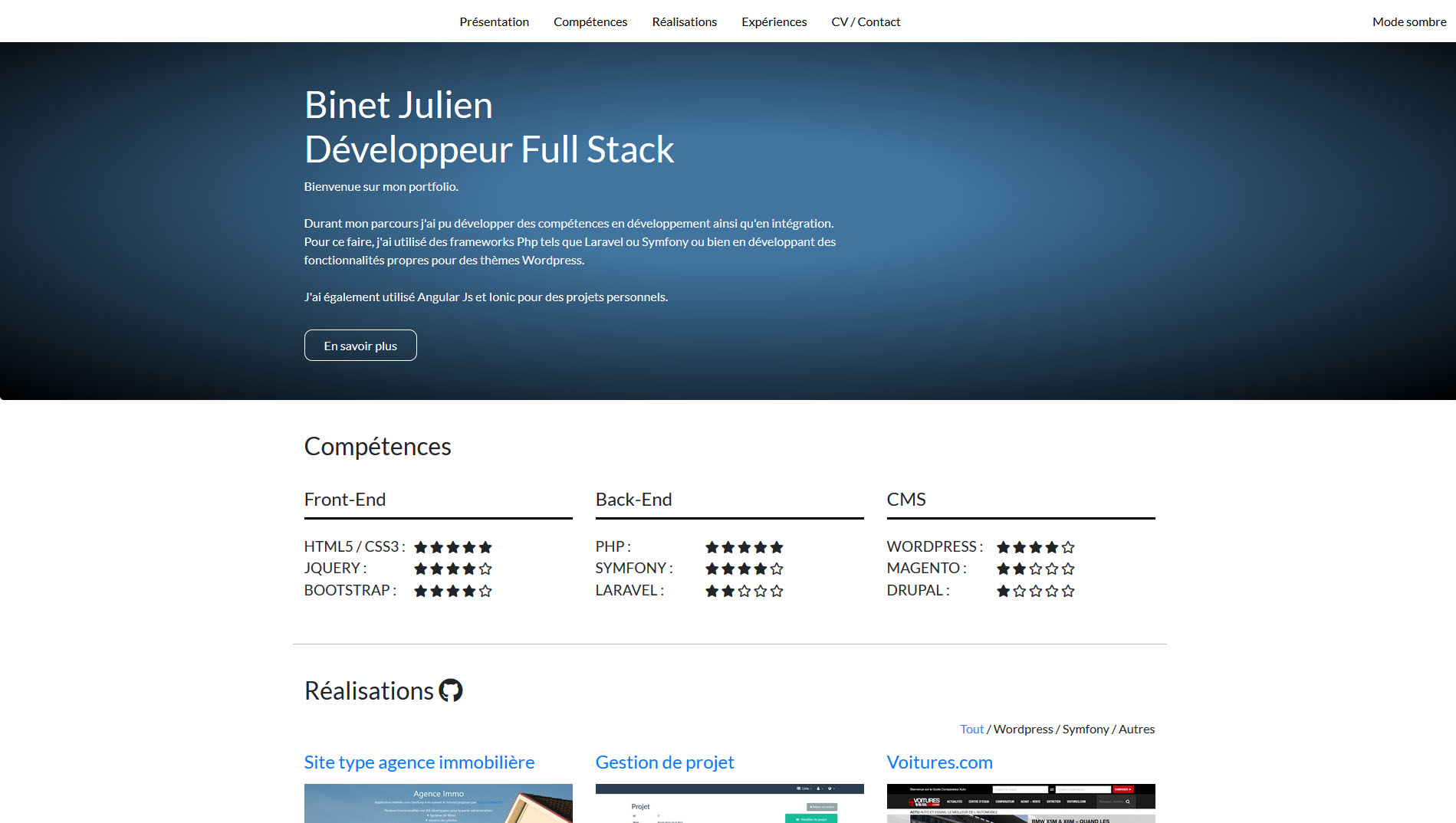
Task: Click the empty last star of WORDPRESS
Action: [x=1068, y=547]
